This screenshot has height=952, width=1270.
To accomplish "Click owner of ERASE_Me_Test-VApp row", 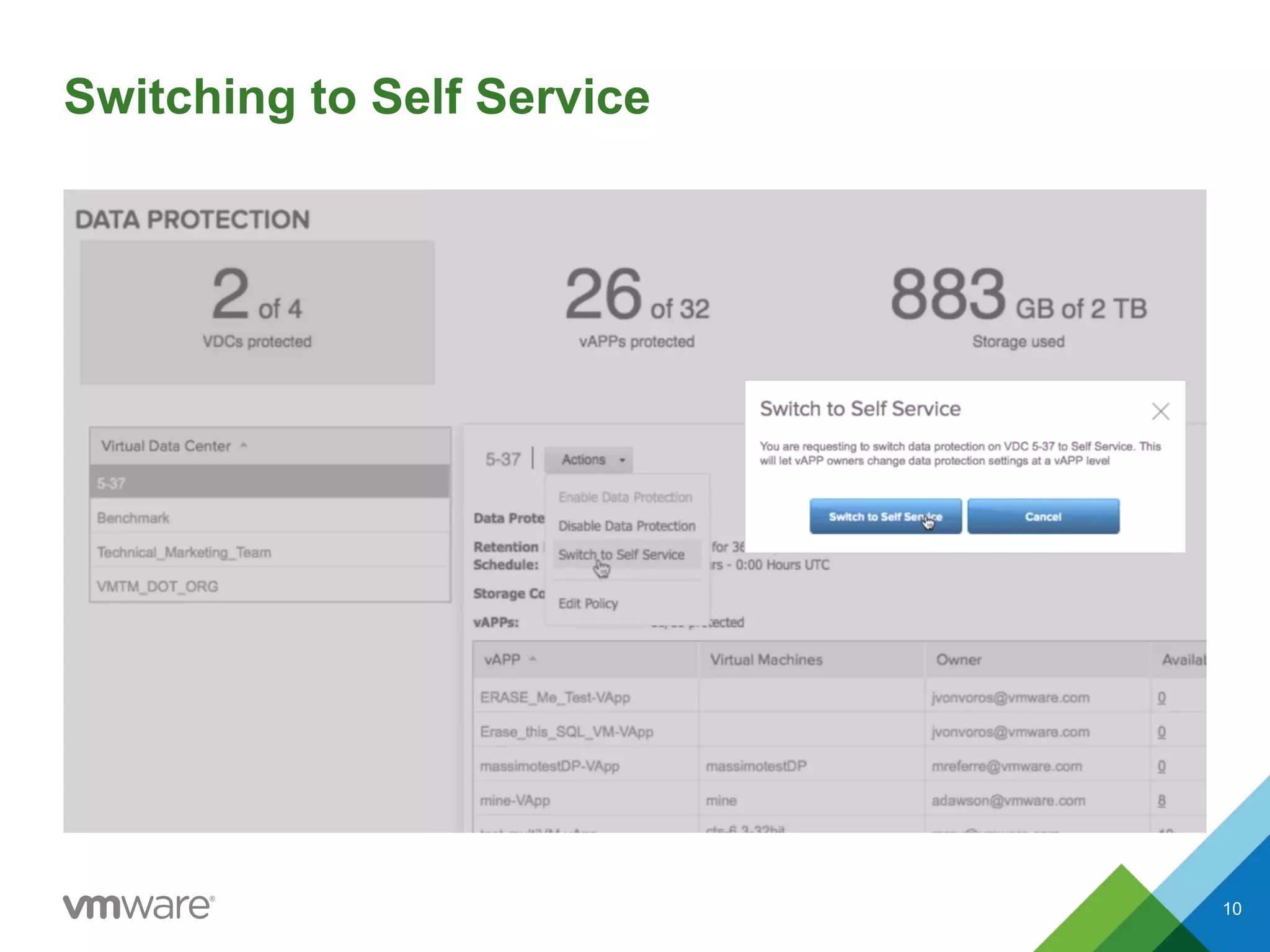I will click(1010, 697).
